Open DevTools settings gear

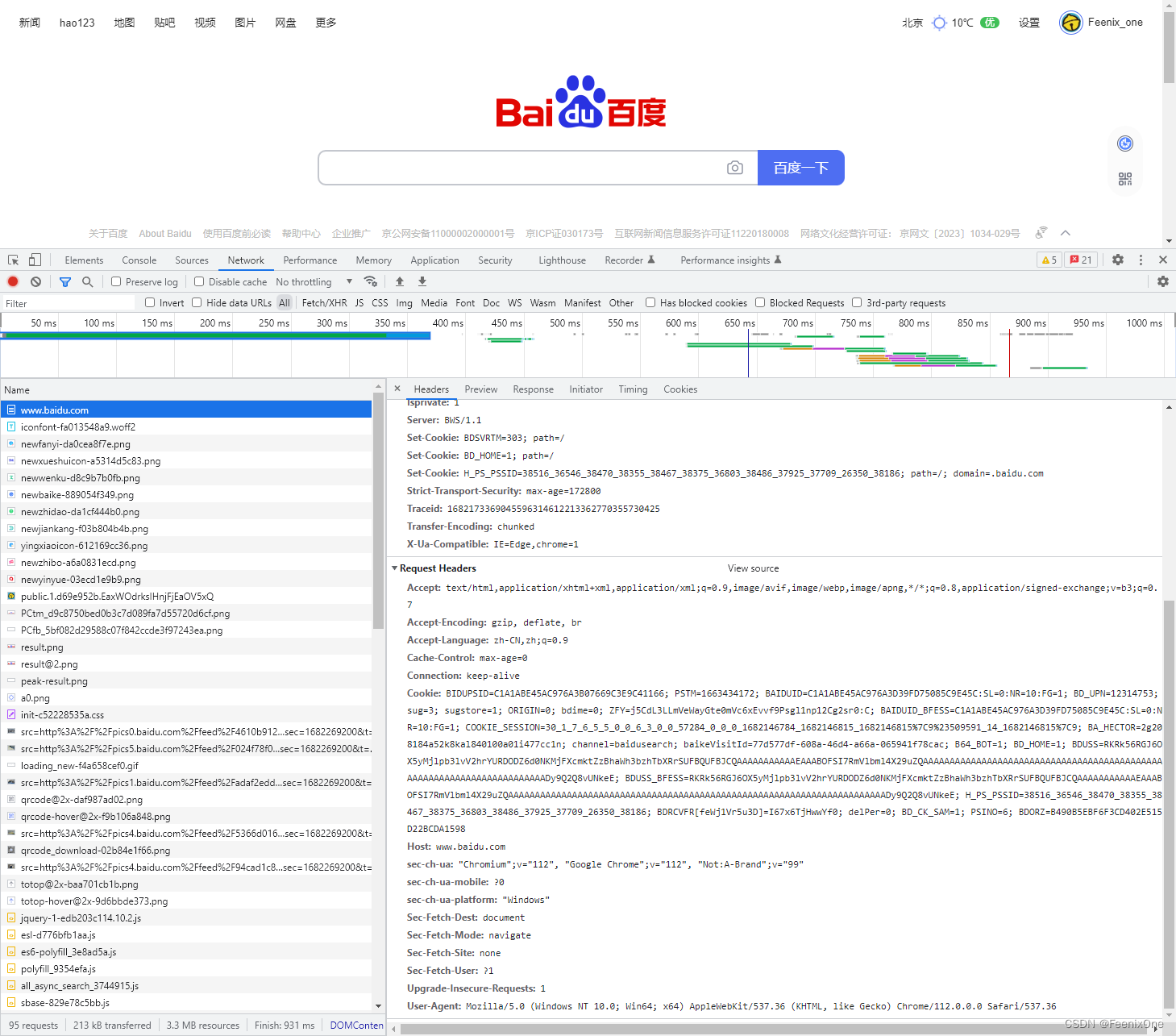pyautogui.click(x=1118, y=260)
